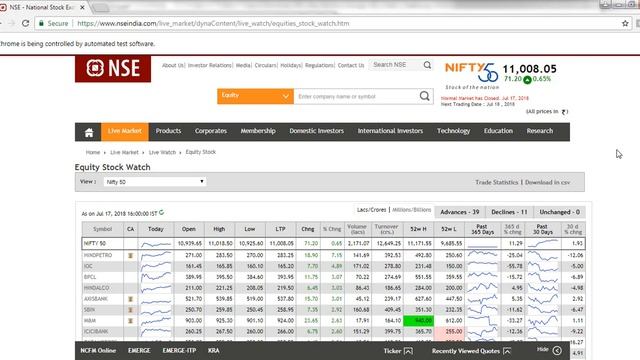The height and width of the screenshot is (360, 640).
Task: Open the Membership menu
Action: [x=258, y=131]
